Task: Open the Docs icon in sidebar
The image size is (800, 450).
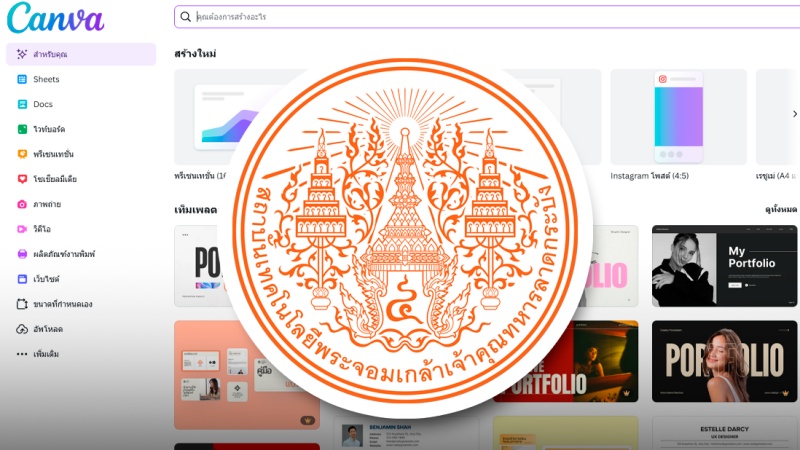Action: 22,104
